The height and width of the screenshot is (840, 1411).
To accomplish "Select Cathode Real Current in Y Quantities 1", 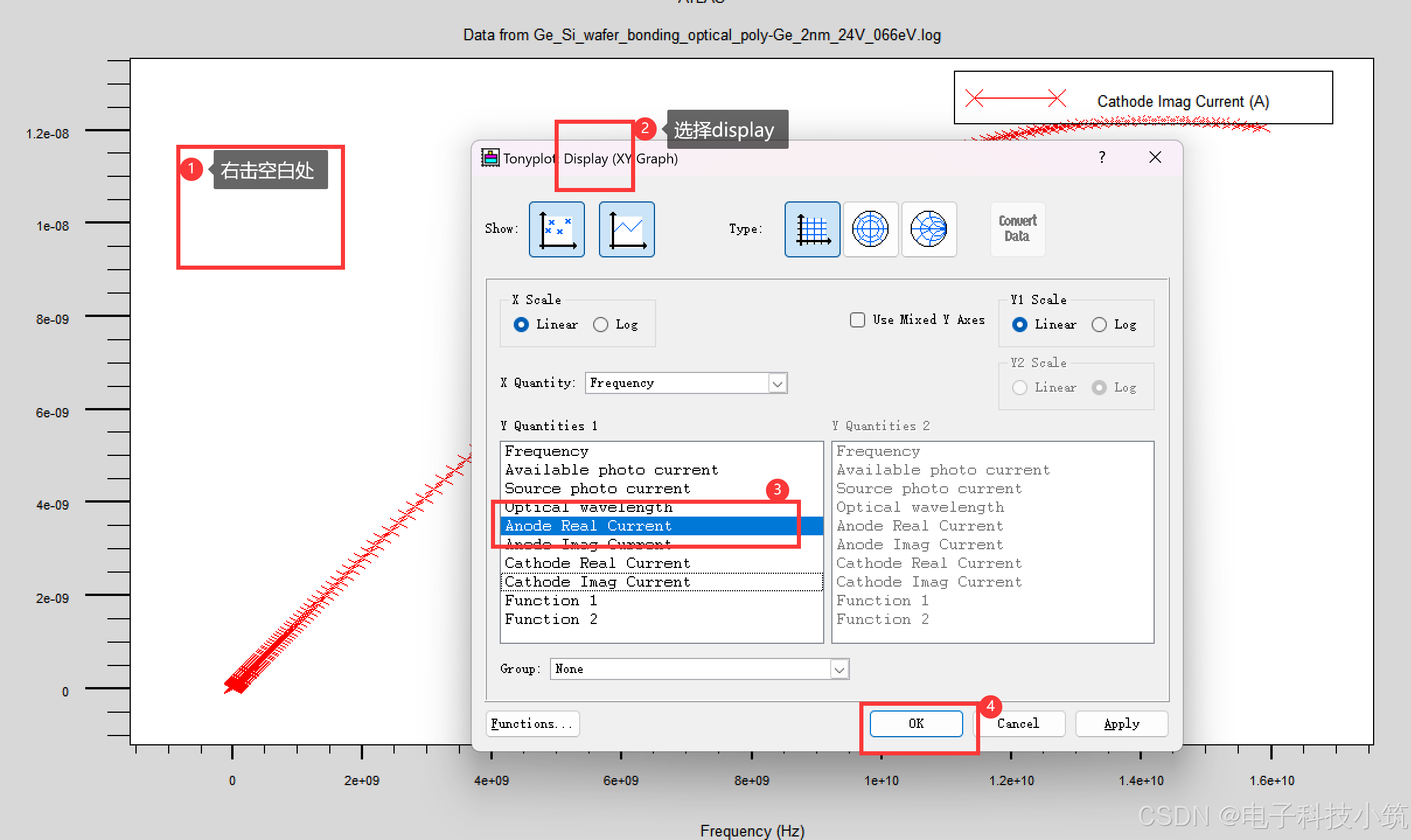I will point(597,563).
